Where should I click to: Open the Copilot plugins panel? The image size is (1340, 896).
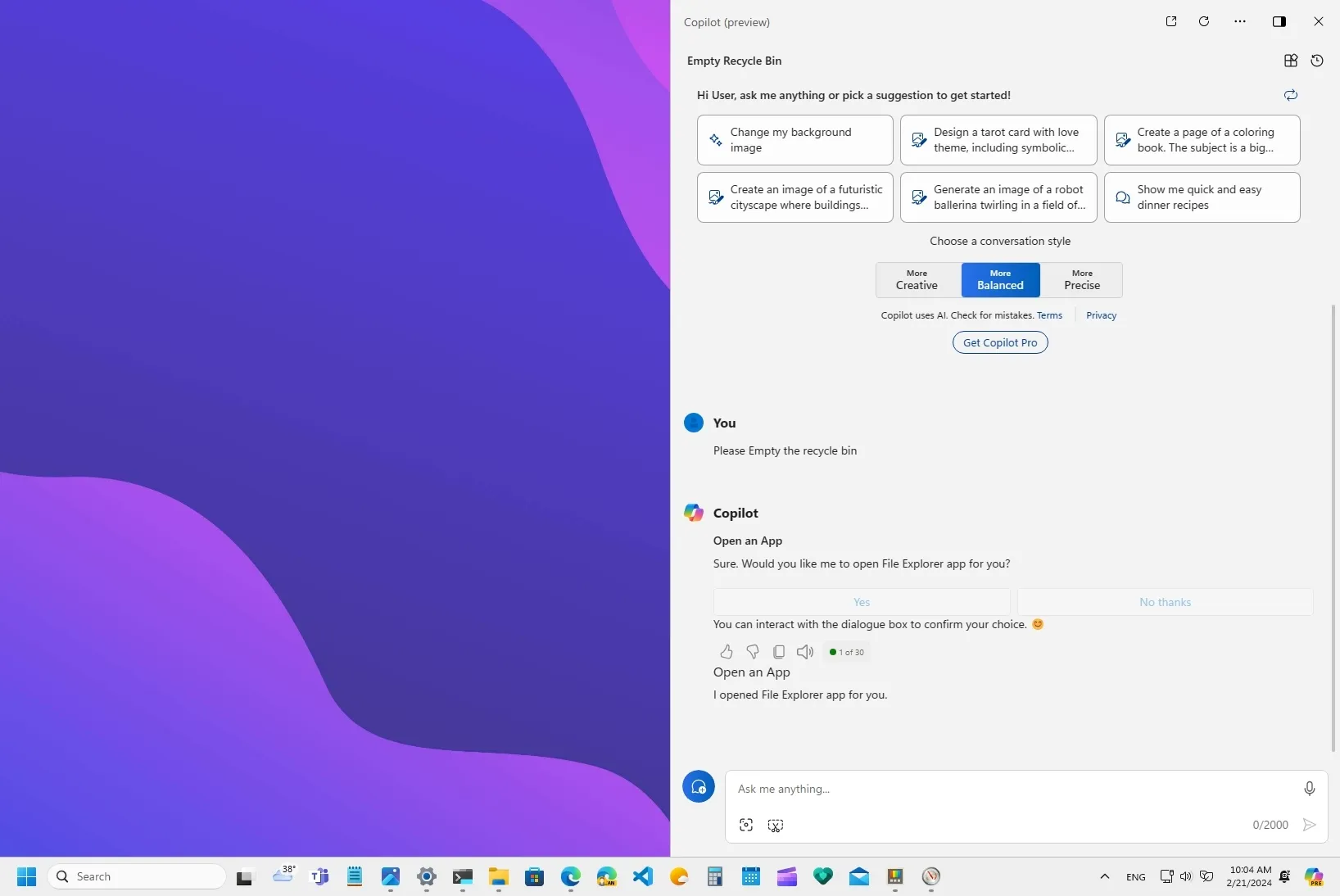[1291, 61]
